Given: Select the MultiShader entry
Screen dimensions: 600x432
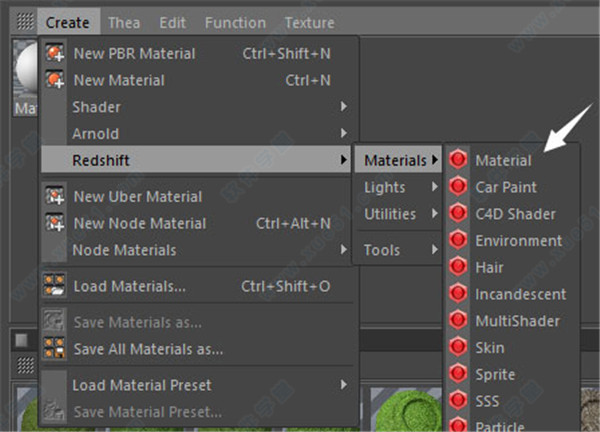Looking at the screenshot, I should (517, 321).
